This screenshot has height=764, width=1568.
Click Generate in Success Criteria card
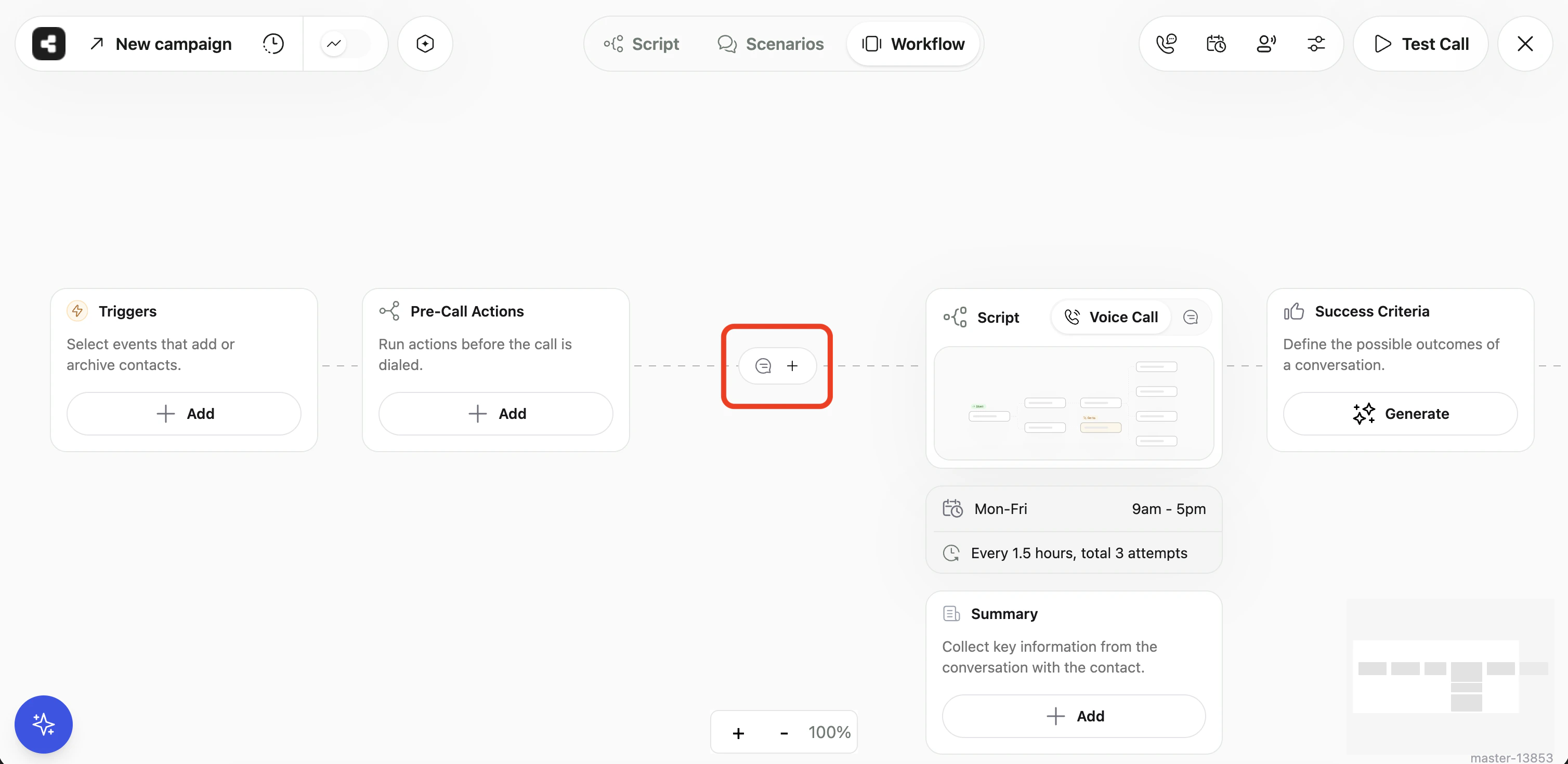click(1400, 413)
